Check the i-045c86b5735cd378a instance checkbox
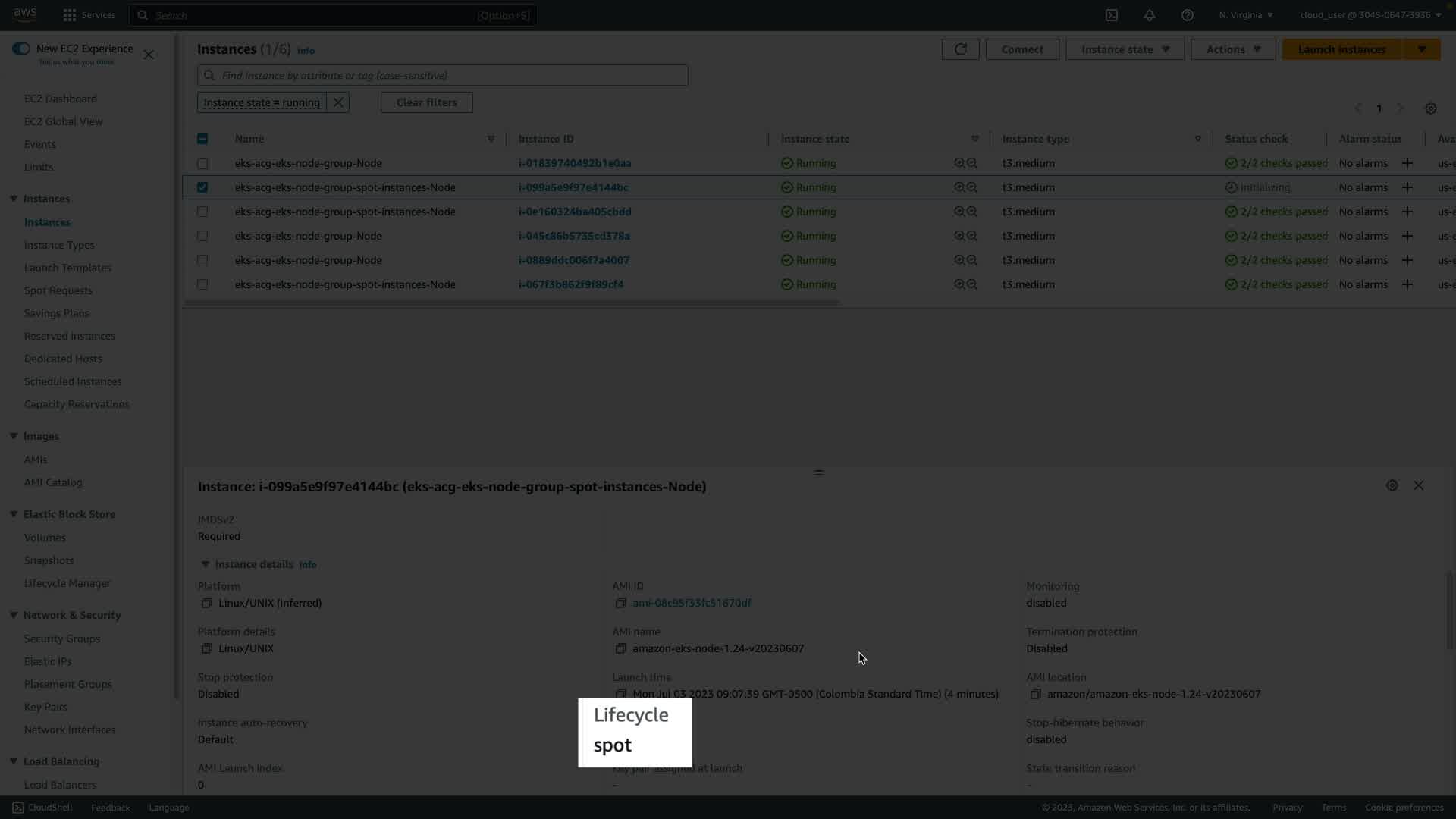The width and height of the screenshot is (1456, 819). pyautogui.click(x=202, y=236)
